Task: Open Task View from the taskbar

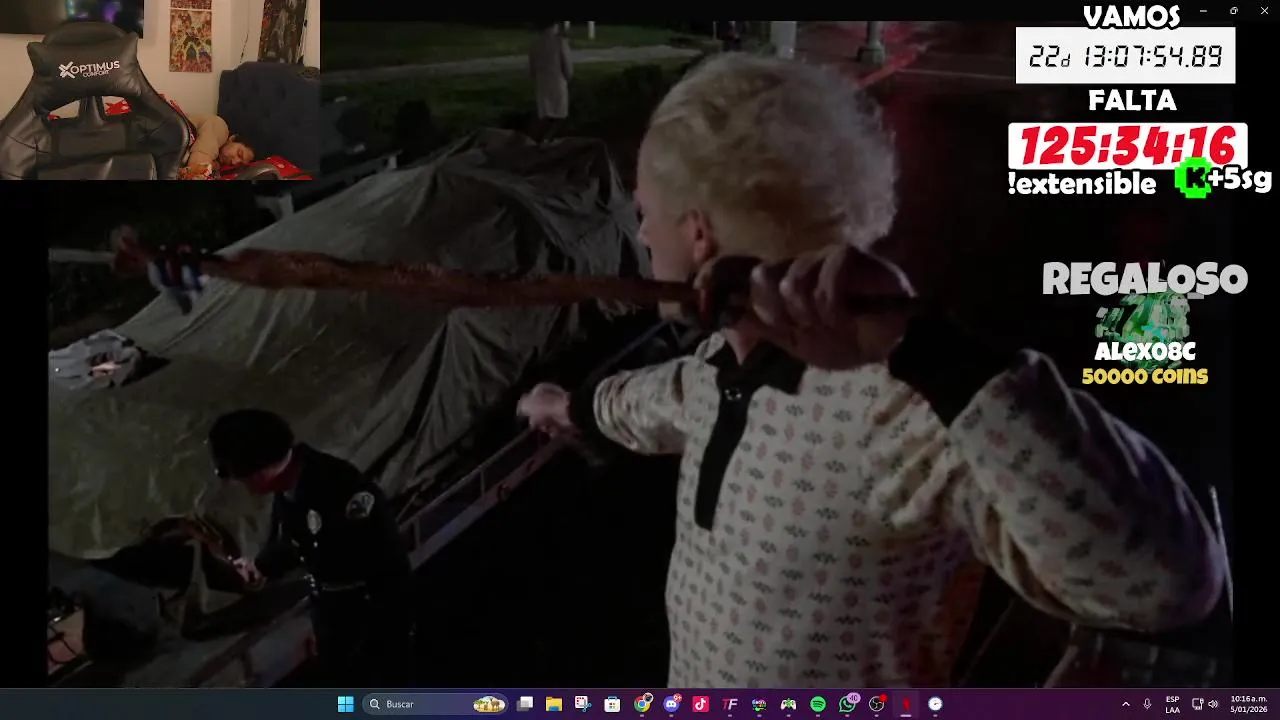Action: click(525, 704)
